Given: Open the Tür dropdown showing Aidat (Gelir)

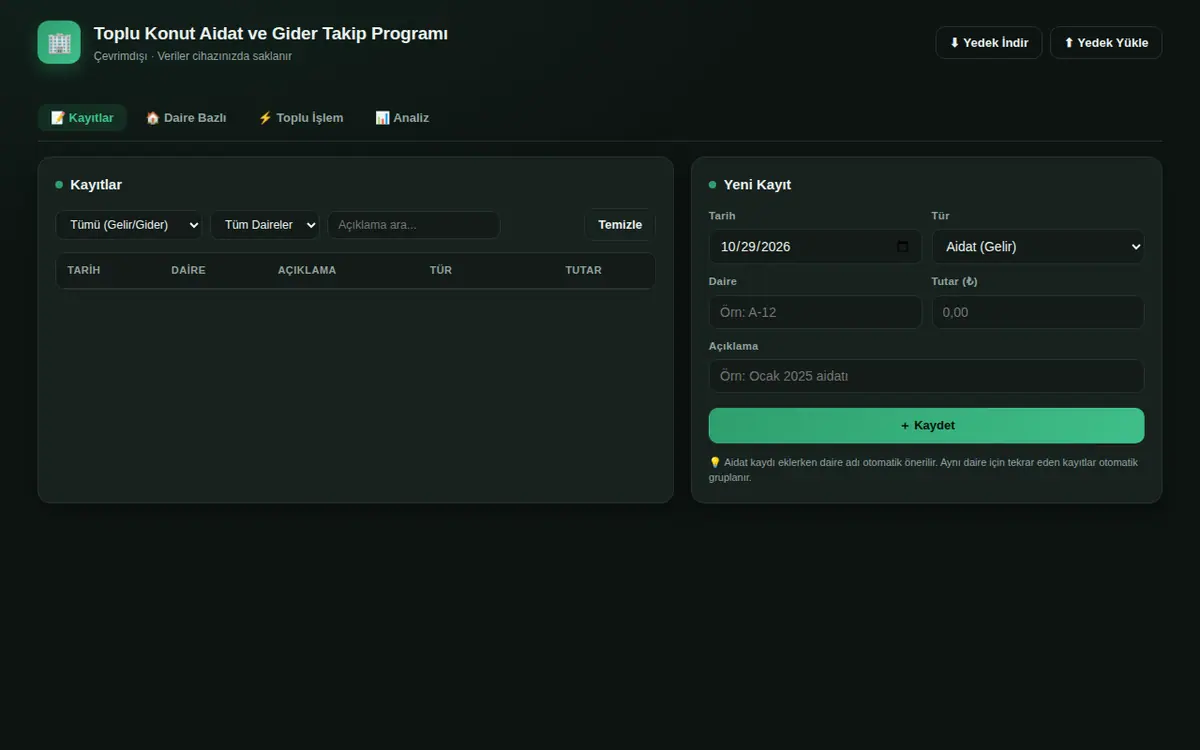Looking at the screenshot, I should point(1038,247).
